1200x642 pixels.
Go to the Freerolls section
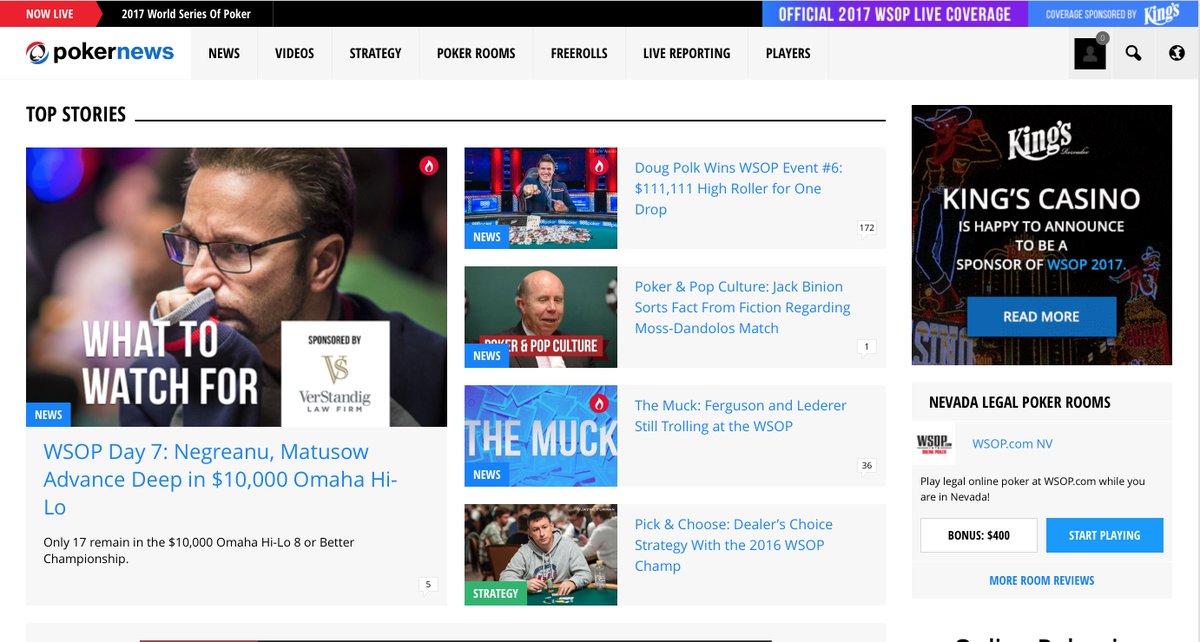[x=579, y=54]
